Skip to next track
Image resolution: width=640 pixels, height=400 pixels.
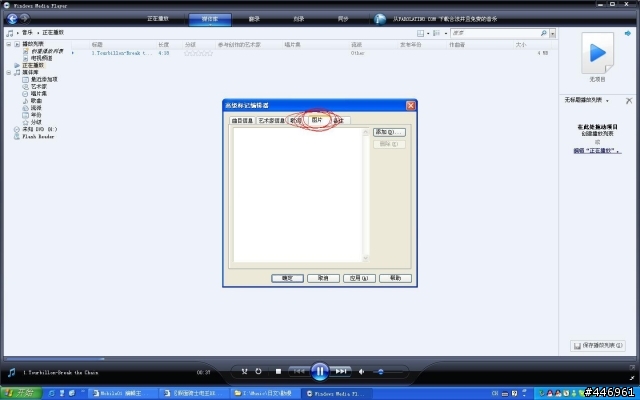coord(341,371)
